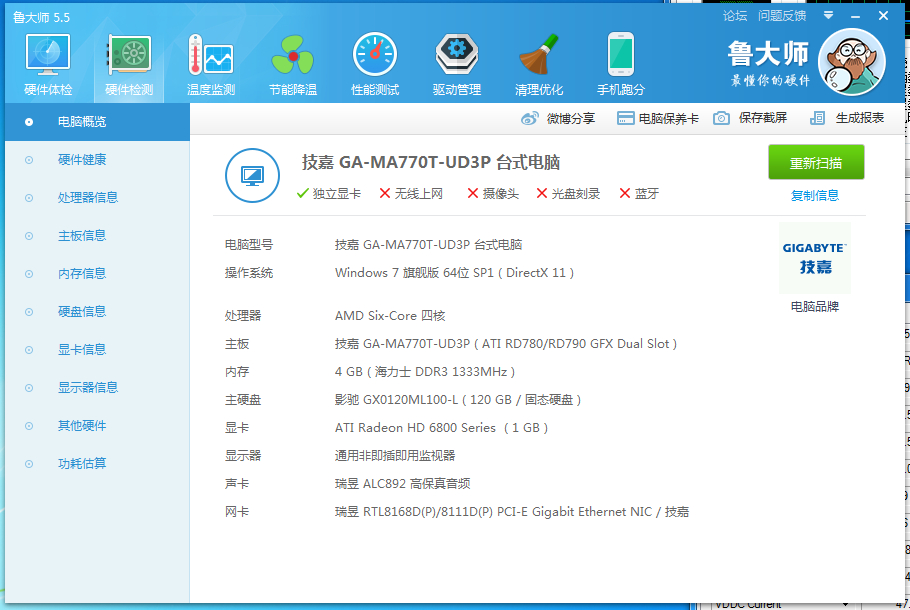This screenshot has width=910, height=610.
Task: Click the 摄像头 feature indicator
Action: tap(493, 194)
